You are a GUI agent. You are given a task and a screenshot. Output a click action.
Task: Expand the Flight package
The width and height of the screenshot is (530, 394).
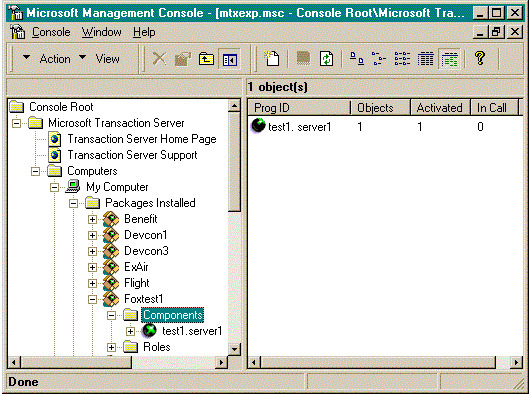pos(92,283)
